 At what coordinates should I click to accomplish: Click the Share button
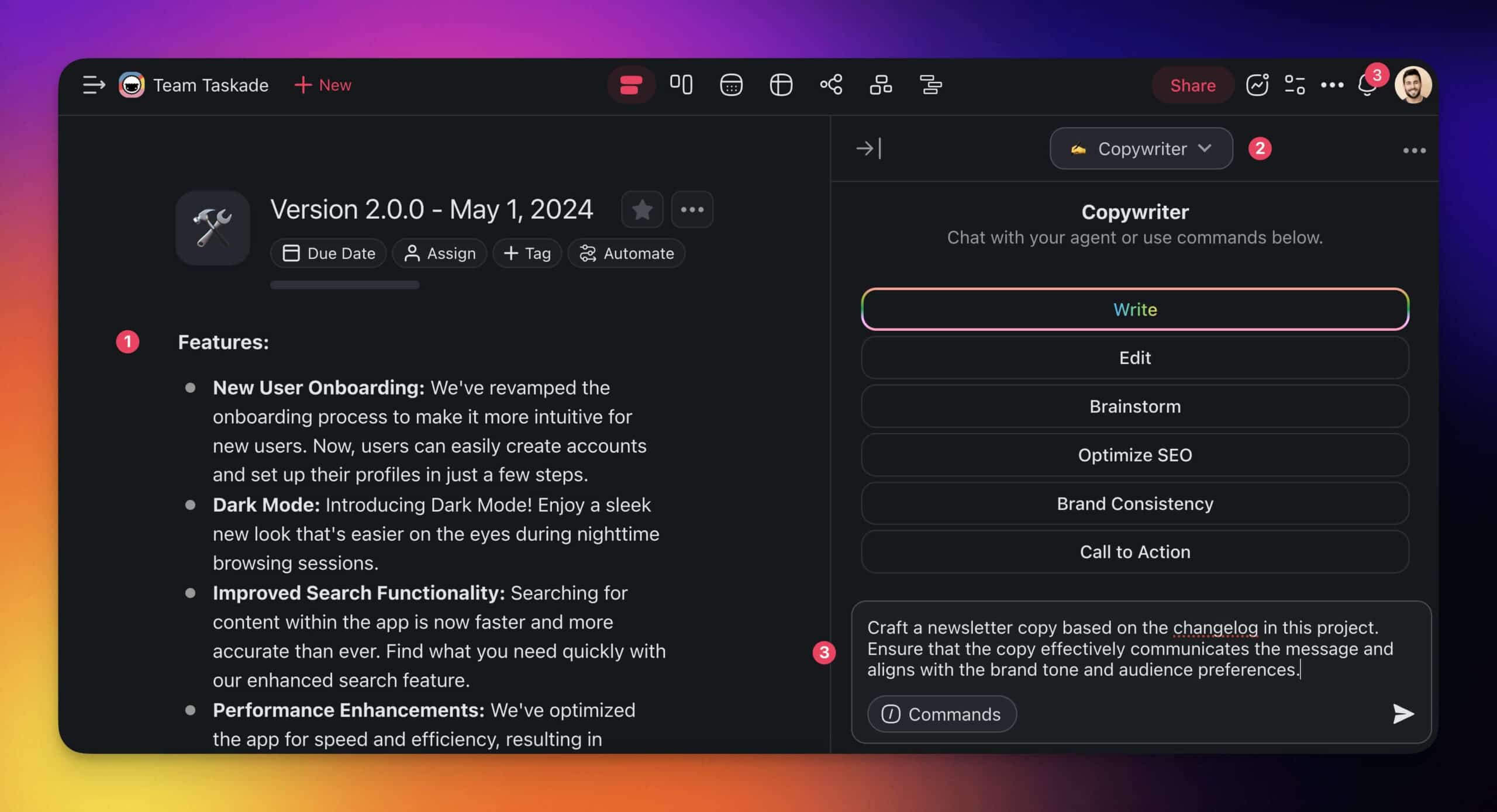(1192, 85)
